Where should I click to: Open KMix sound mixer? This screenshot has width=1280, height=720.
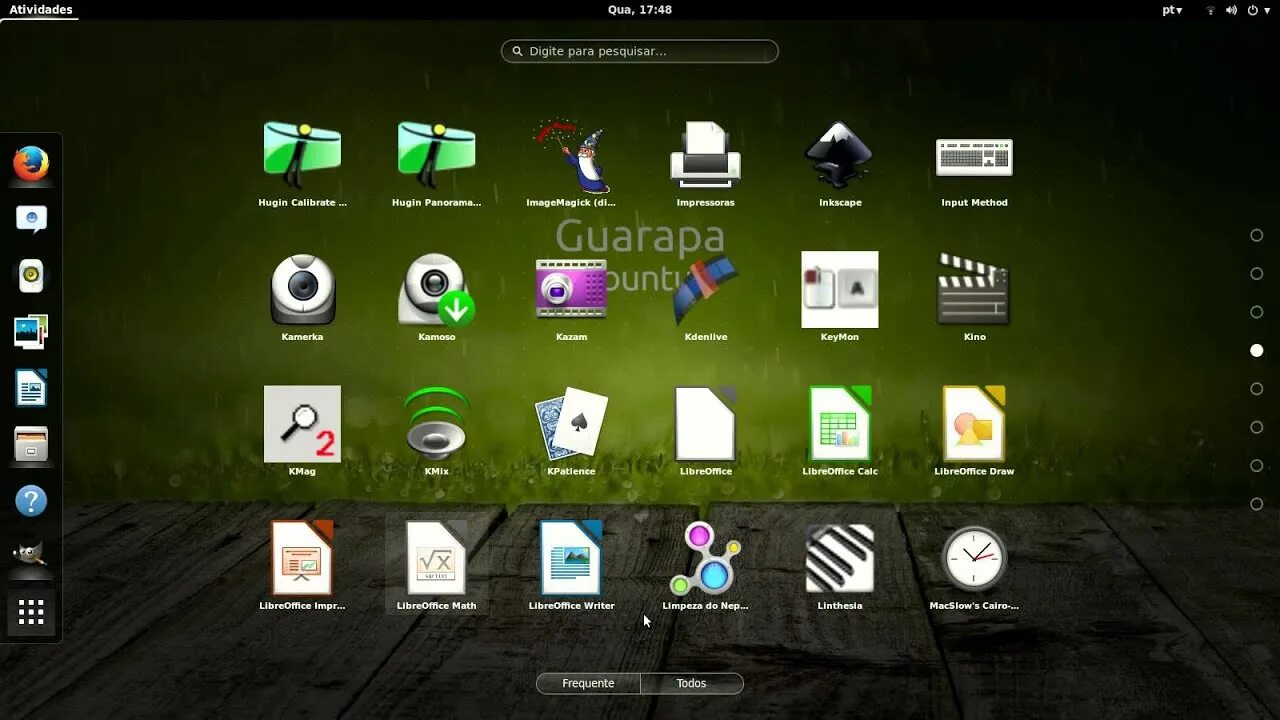pyautogui.click(x=436, y=433)
